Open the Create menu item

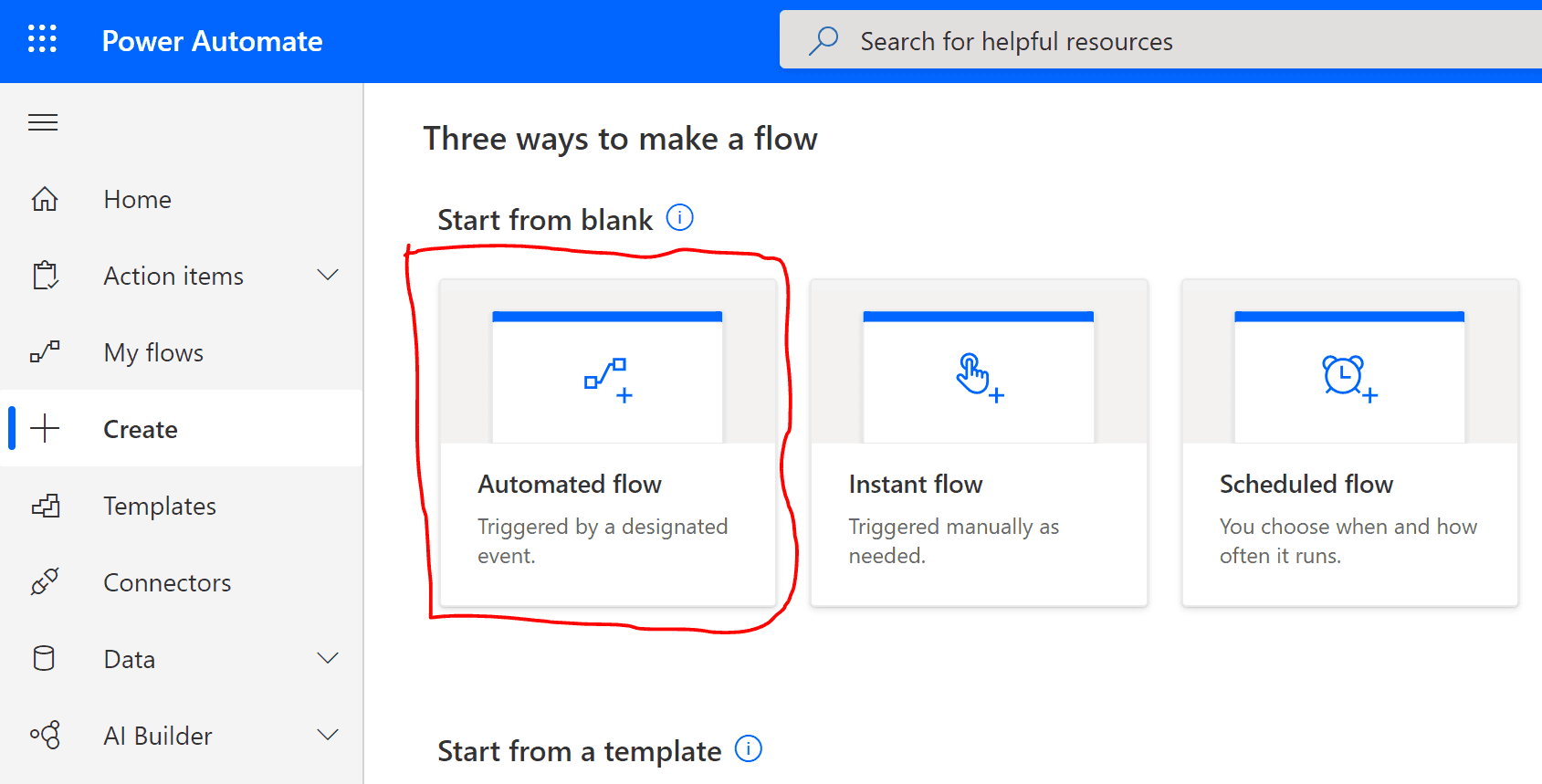pyautogui.click(x=182, y=429)
